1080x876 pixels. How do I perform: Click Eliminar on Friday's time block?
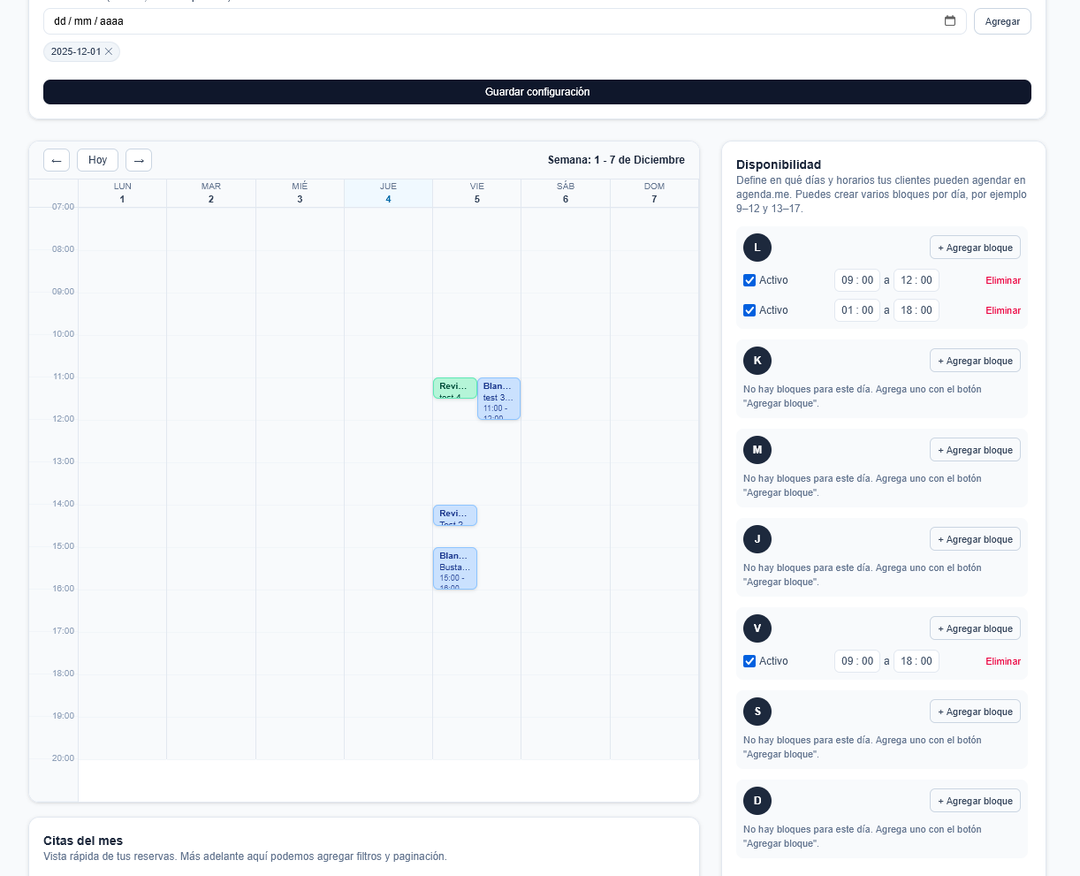[x=1003, y=661]
